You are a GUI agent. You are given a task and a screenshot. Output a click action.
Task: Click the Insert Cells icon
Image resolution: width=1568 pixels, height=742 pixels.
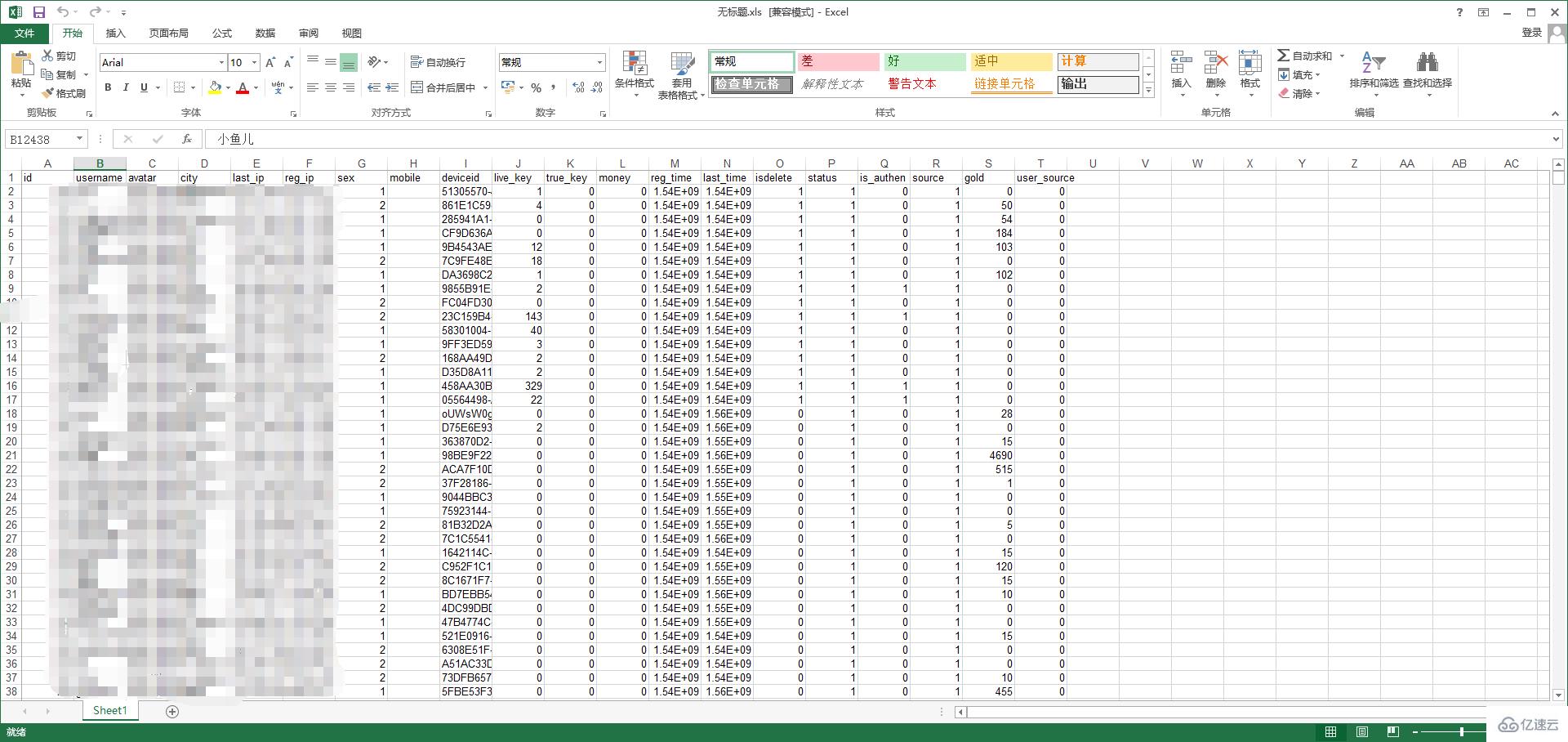coord(1181,64)
